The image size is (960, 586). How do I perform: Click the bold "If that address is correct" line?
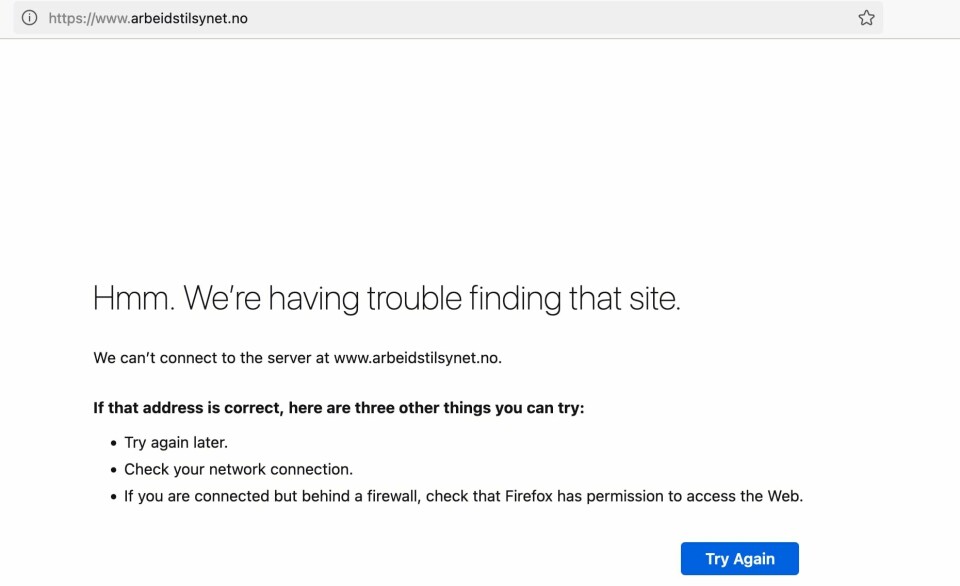click(338, 408)
